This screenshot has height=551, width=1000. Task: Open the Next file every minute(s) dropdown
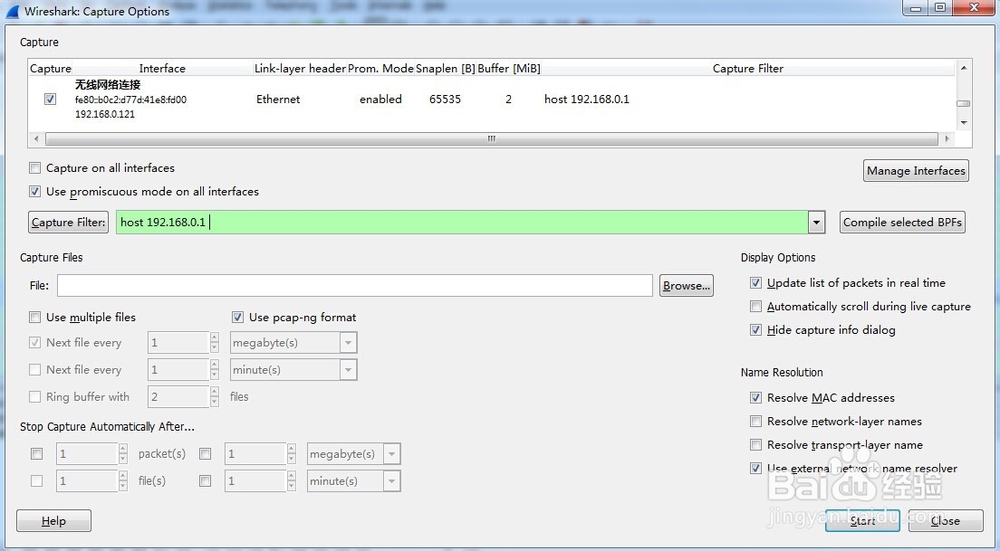tap(348, 370)
